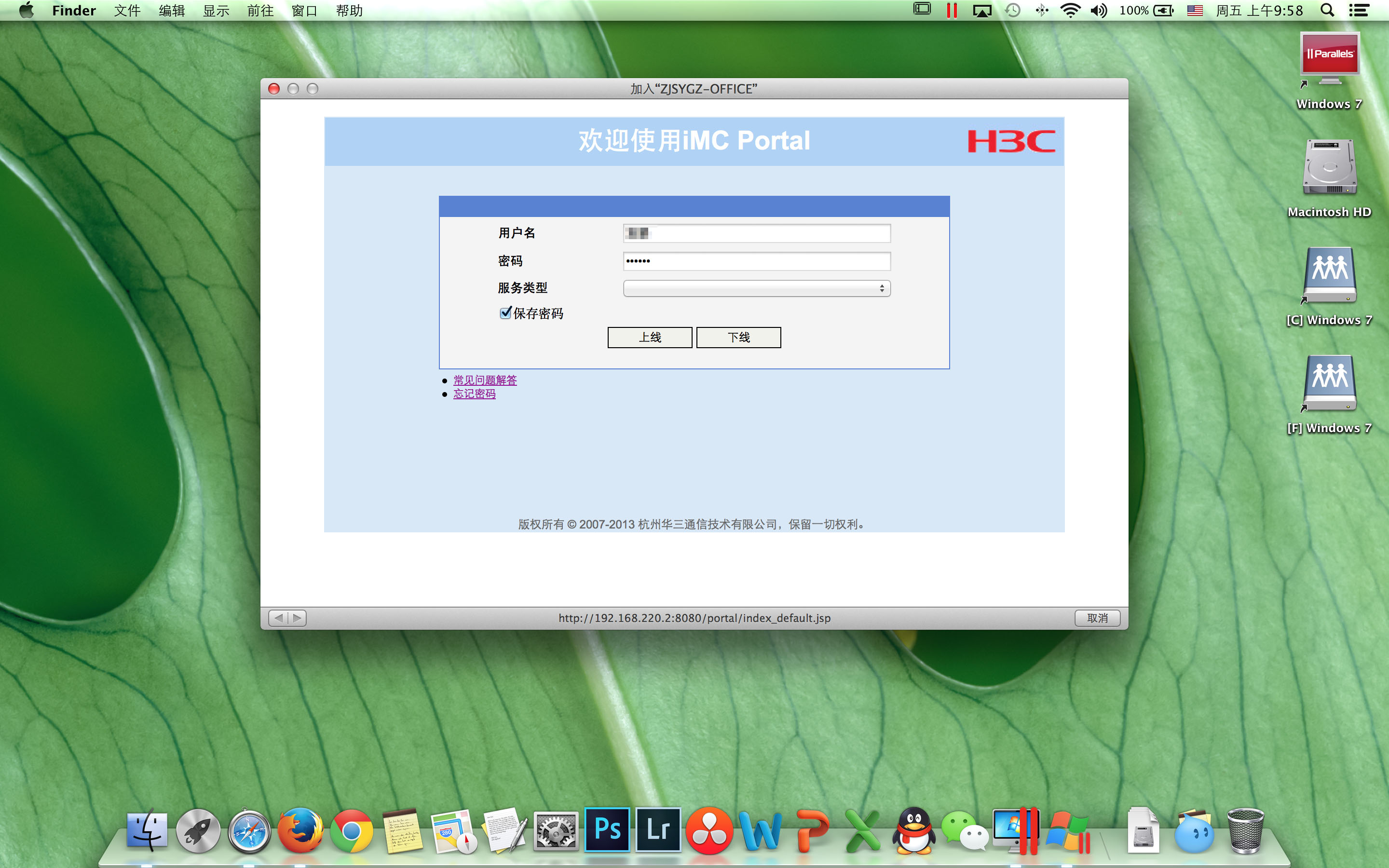This screenshot has width=1389, height=868.
Task: Open System Preferences gear icon
Action: pyautogui.click(x=555, y=831)
